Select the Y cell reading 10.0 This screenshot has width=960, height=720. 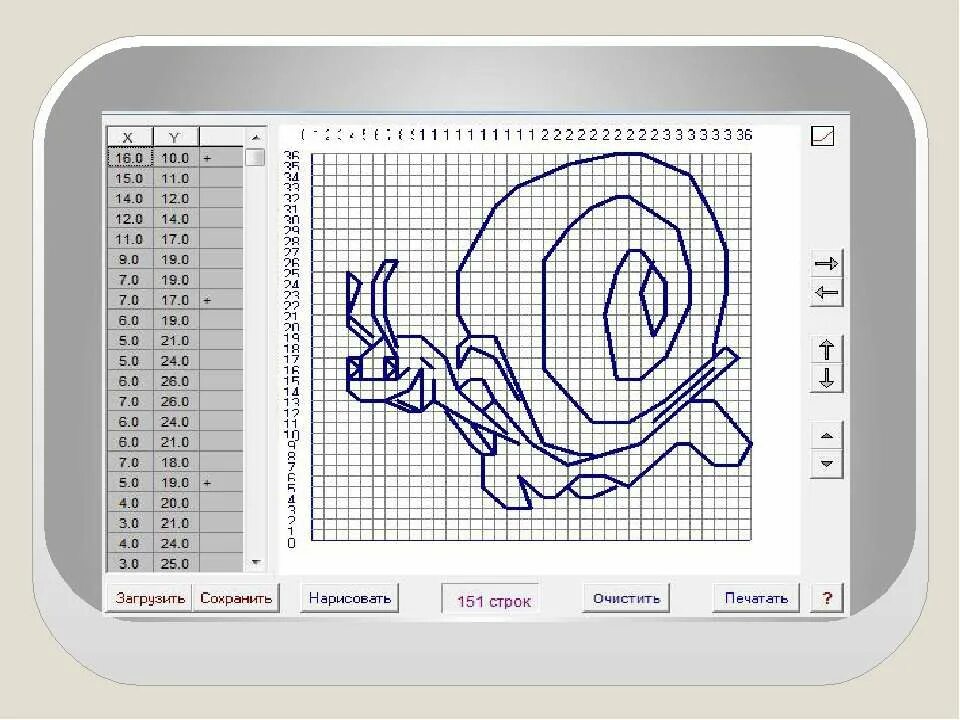tap(175, 158)
